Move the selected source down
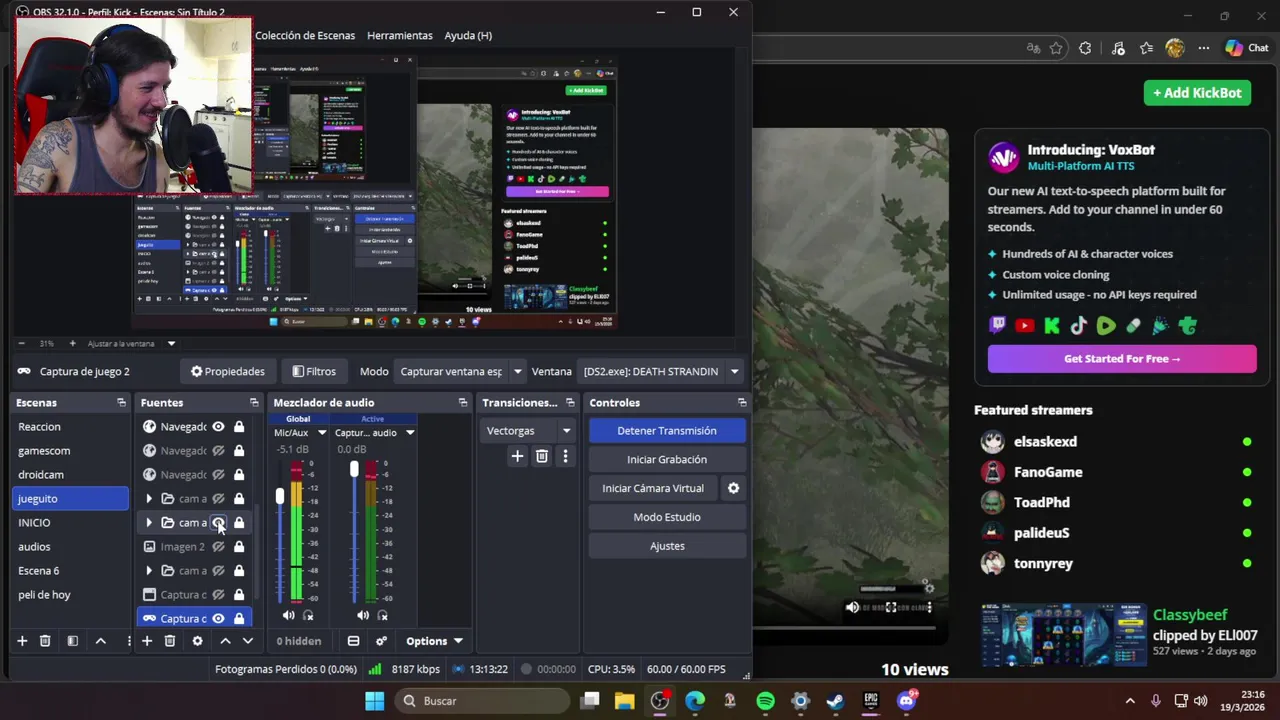Screen dimensions: 1280x720 (x=248, y=641)
